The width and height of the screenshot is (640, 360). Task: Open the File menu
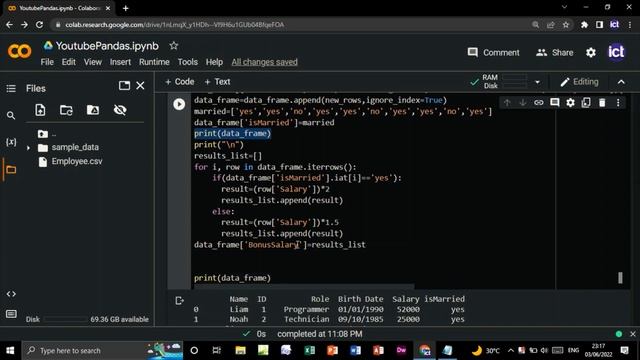click(47, 62)
